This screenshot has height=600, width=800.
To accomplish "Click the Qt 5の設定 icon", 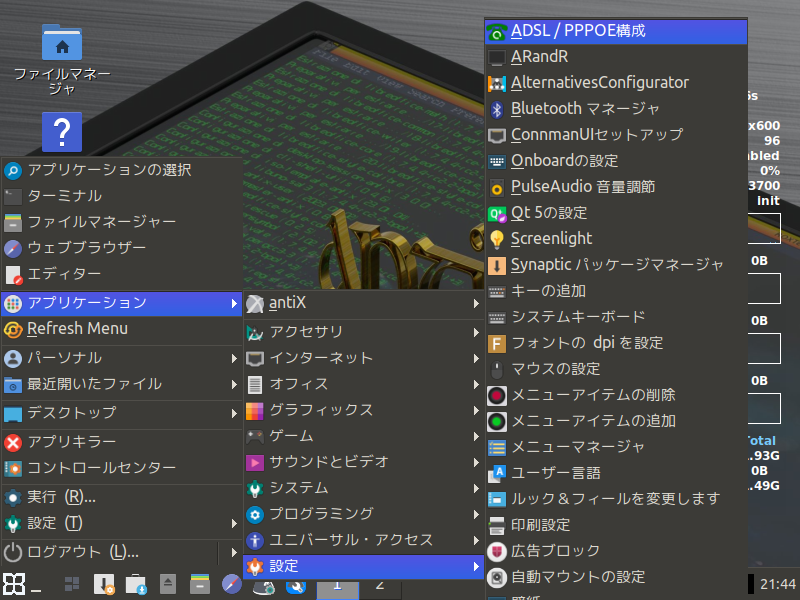I will tap(496, 213).
